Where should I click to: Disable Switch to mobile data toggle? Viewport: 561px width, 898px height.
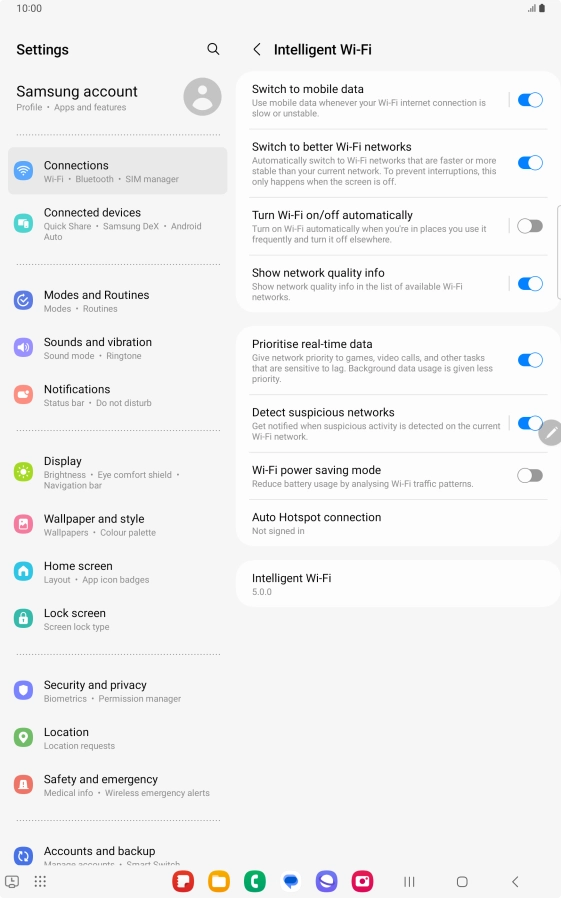[x=530, y=100]
